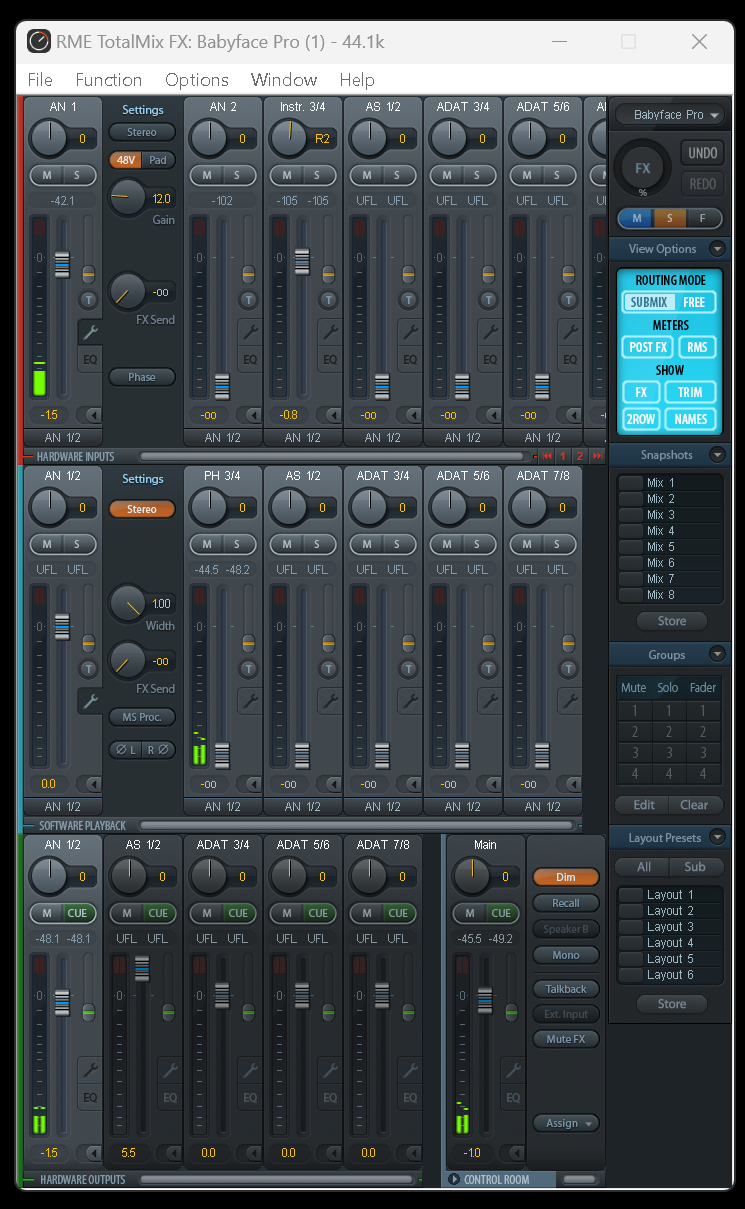Click the Software Playback horizontal scrollbar

tap(357, 825)
